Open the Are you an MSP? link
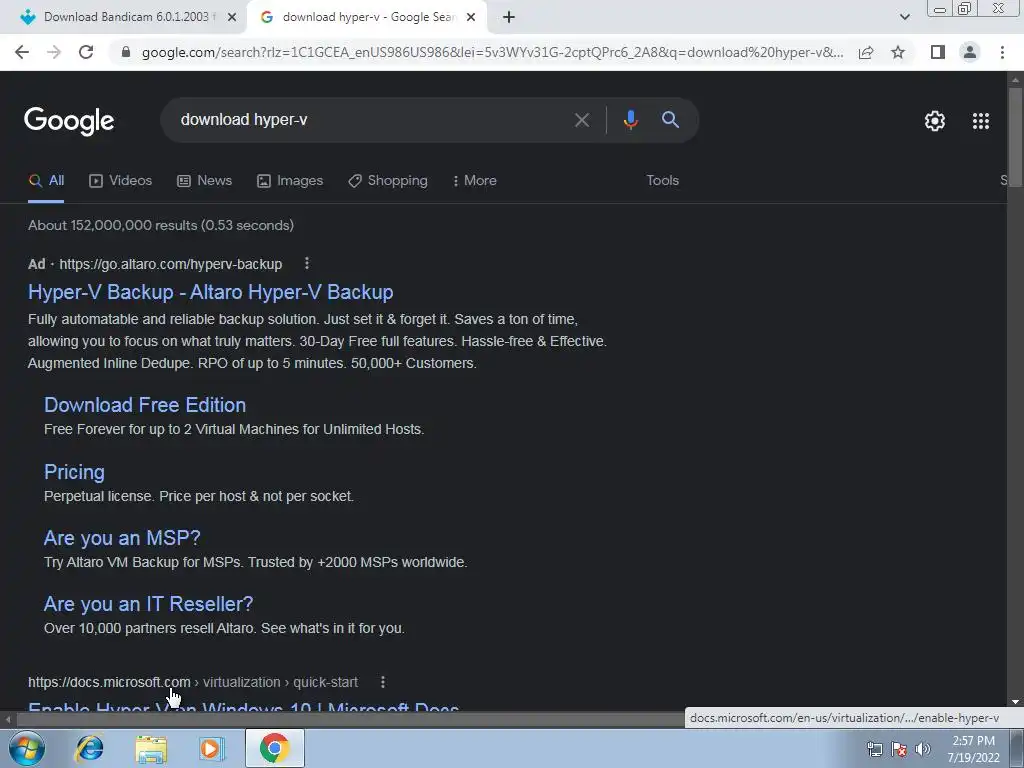The width and height of the screenshot is (1024, 768). pos(122,538)
